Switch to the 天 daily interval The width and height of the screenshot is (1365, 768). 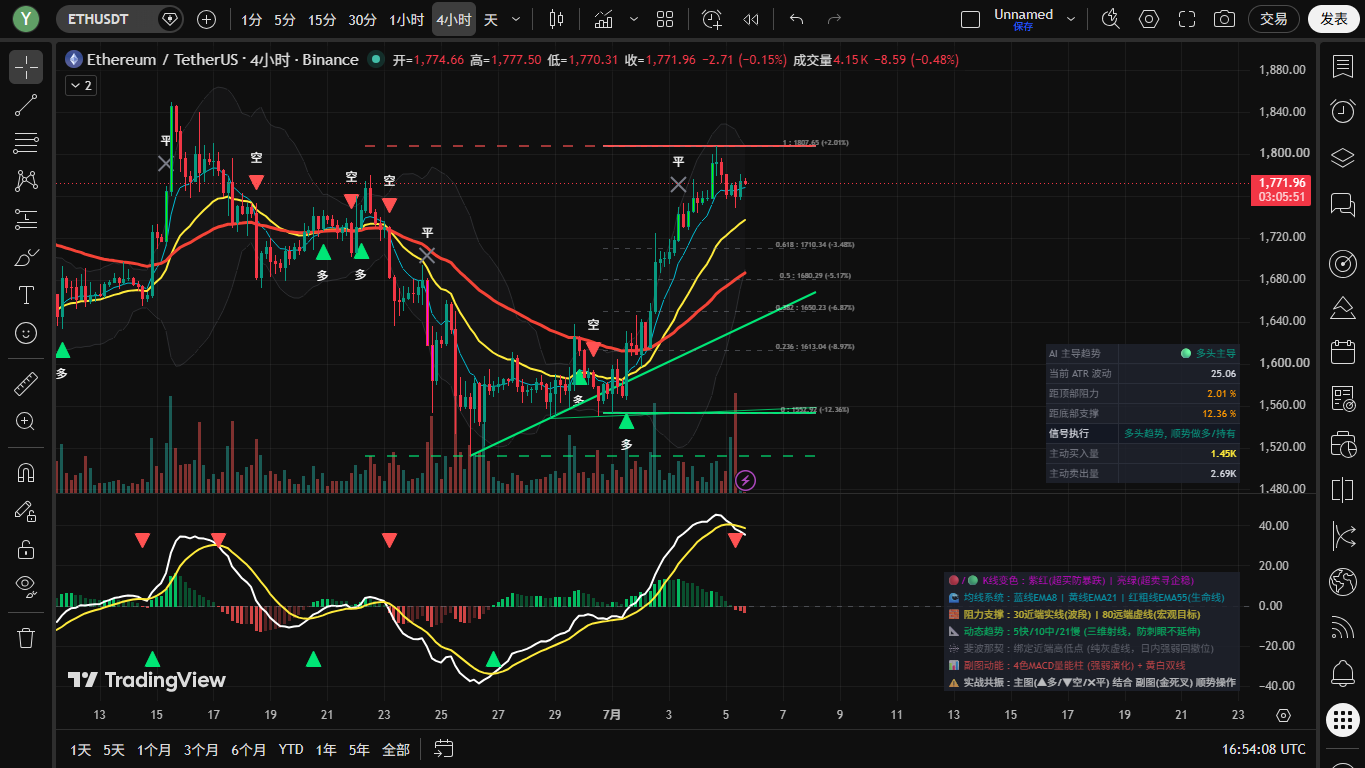(491, 19)
